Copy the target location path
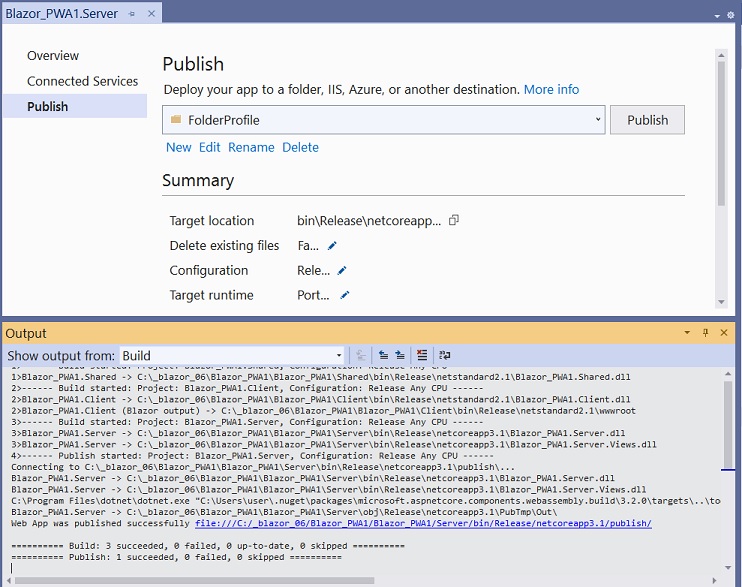 click(453, 220)
